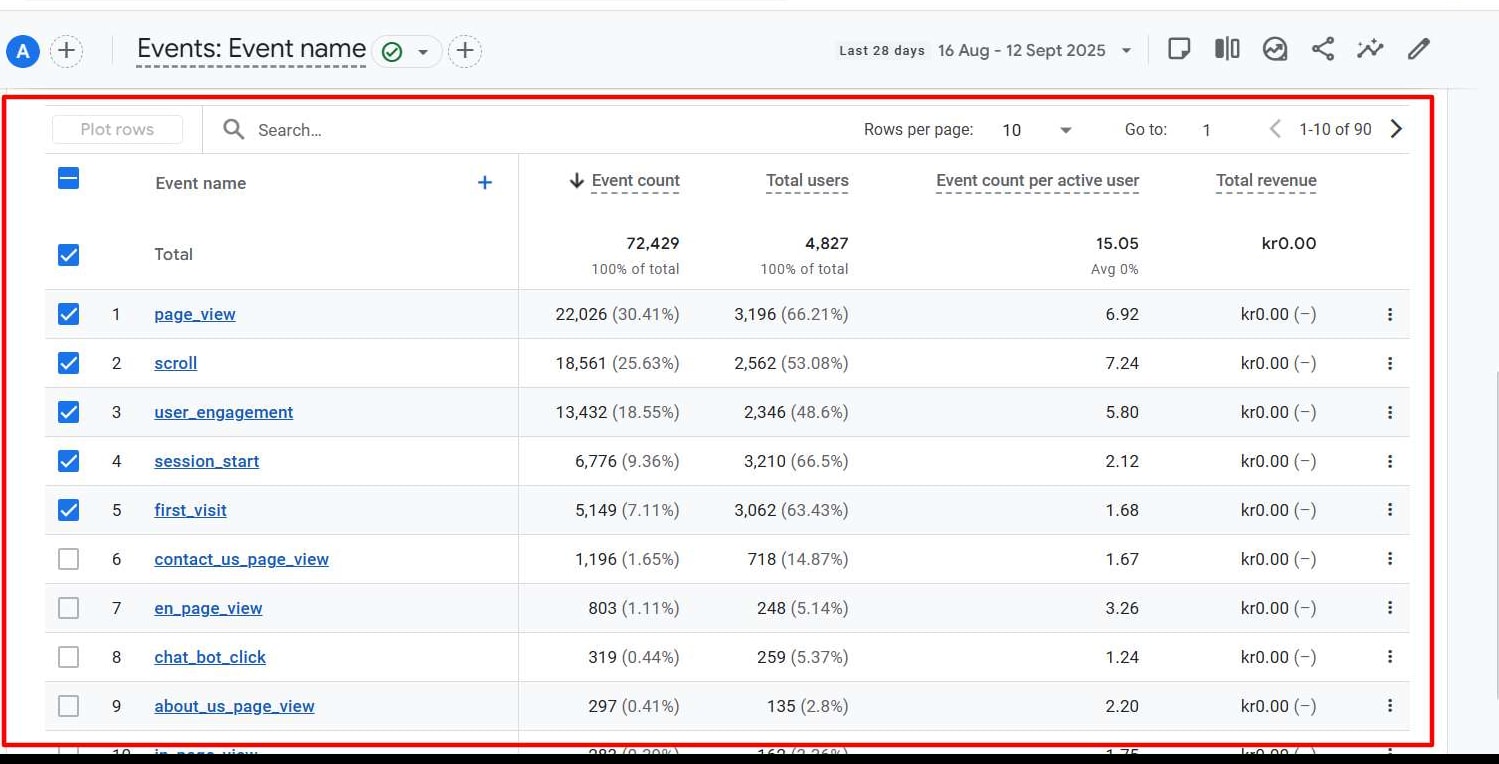Image resolution: width=1499 pixels, height=764 pixels.
Task: Open the scroll event link
Action: coord(176,363)
